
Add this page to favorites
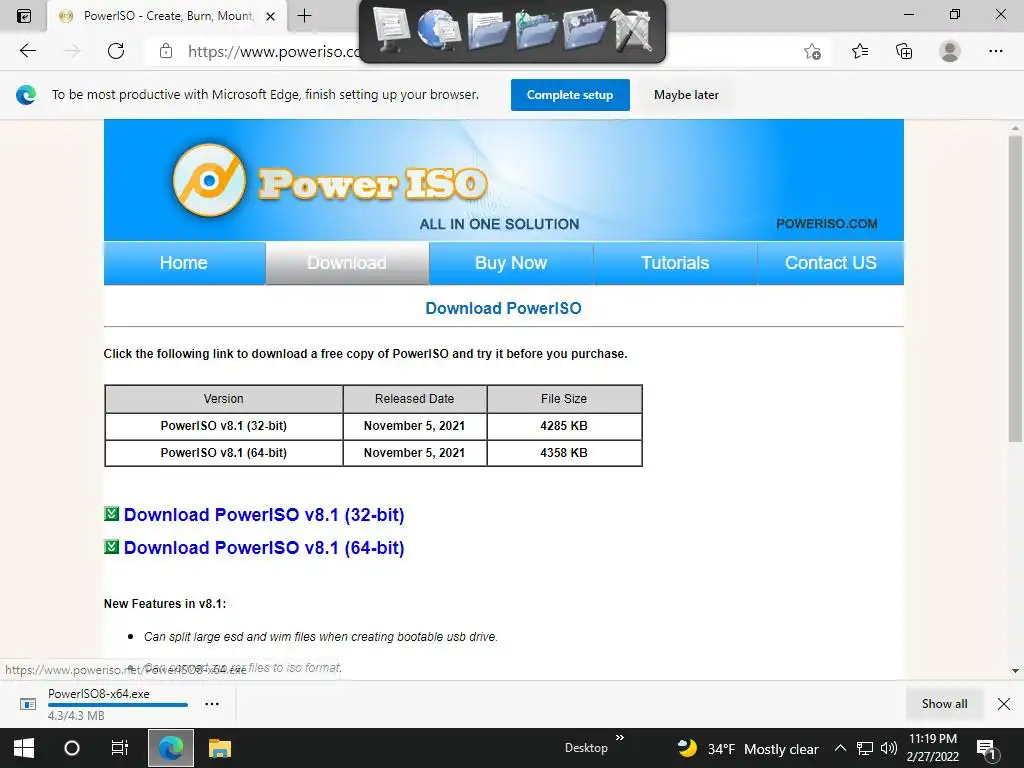(812, 51)
